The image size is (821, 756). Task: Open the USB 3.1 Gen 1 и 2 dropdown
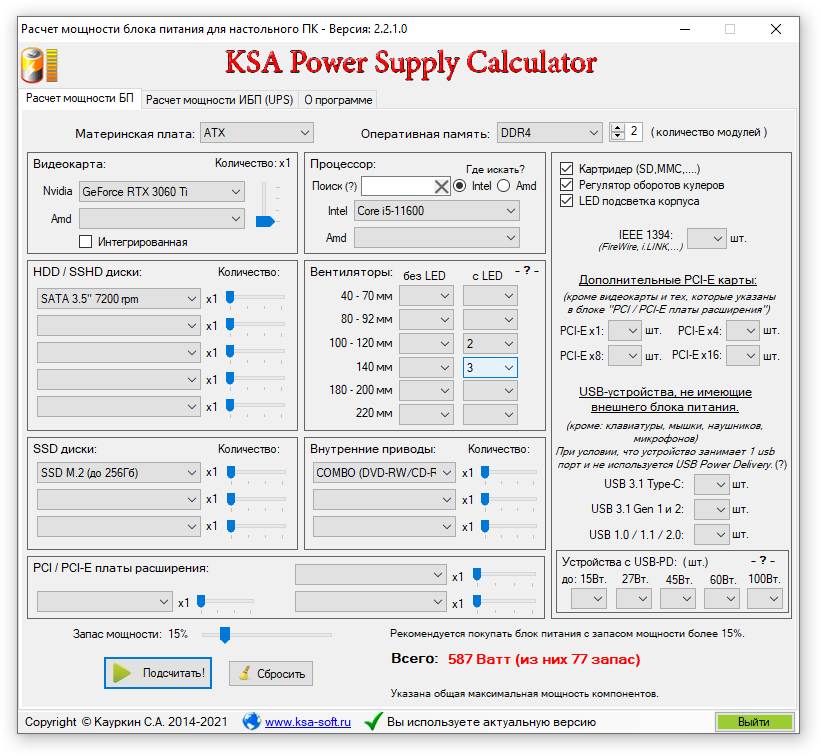point(712,509)
